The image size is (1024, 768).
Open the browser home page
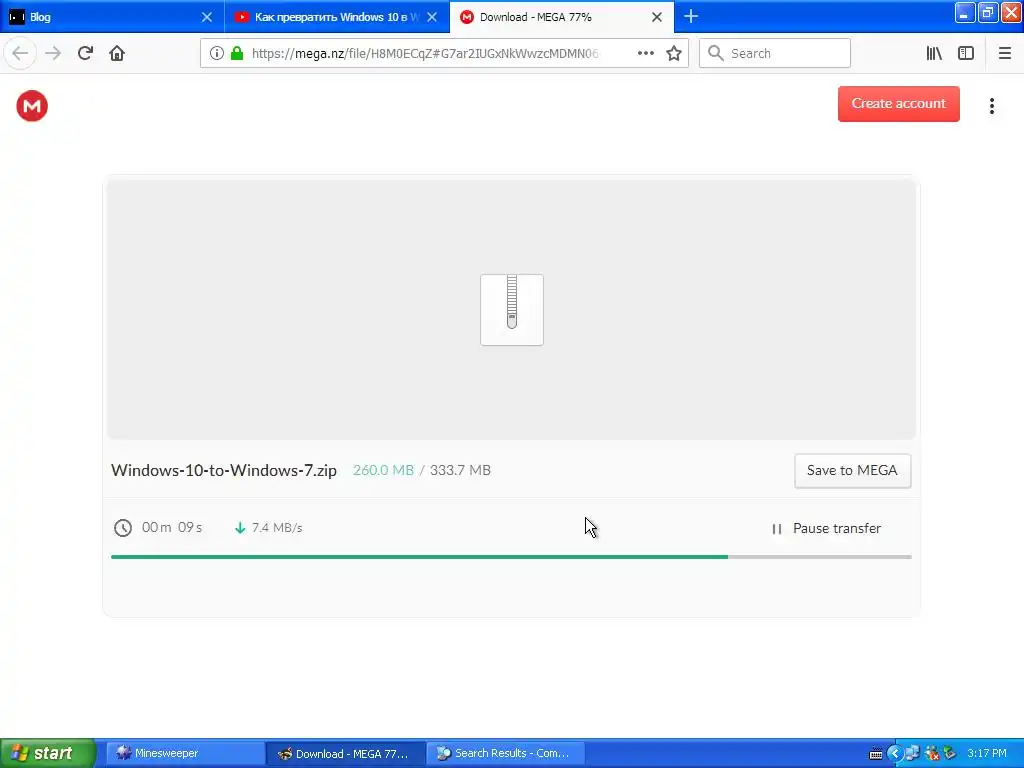[x=117, y=54]
